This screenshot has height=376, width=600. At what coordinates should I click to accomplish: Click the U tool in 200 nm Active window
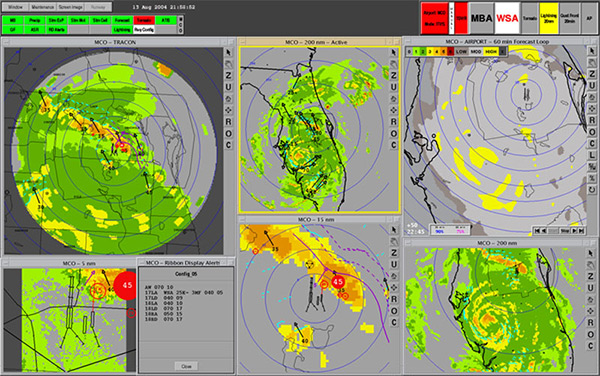tap(393, 87)
